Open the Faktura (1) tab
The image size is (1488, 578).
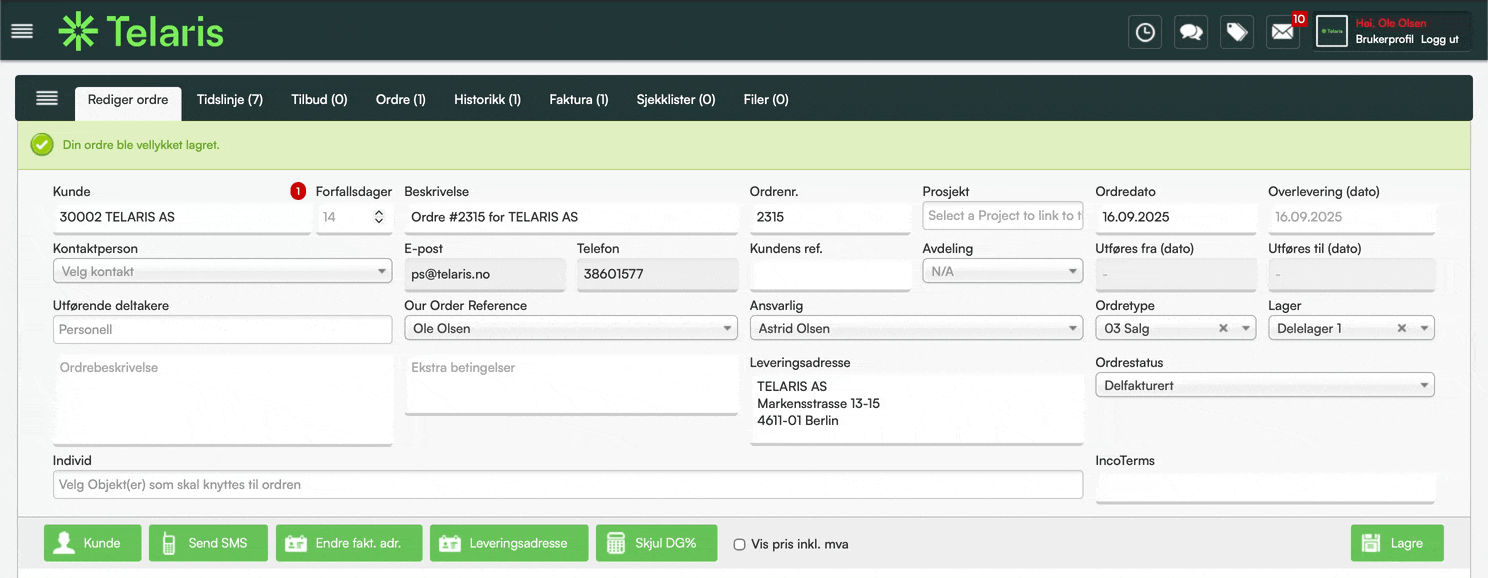[579, 100]
